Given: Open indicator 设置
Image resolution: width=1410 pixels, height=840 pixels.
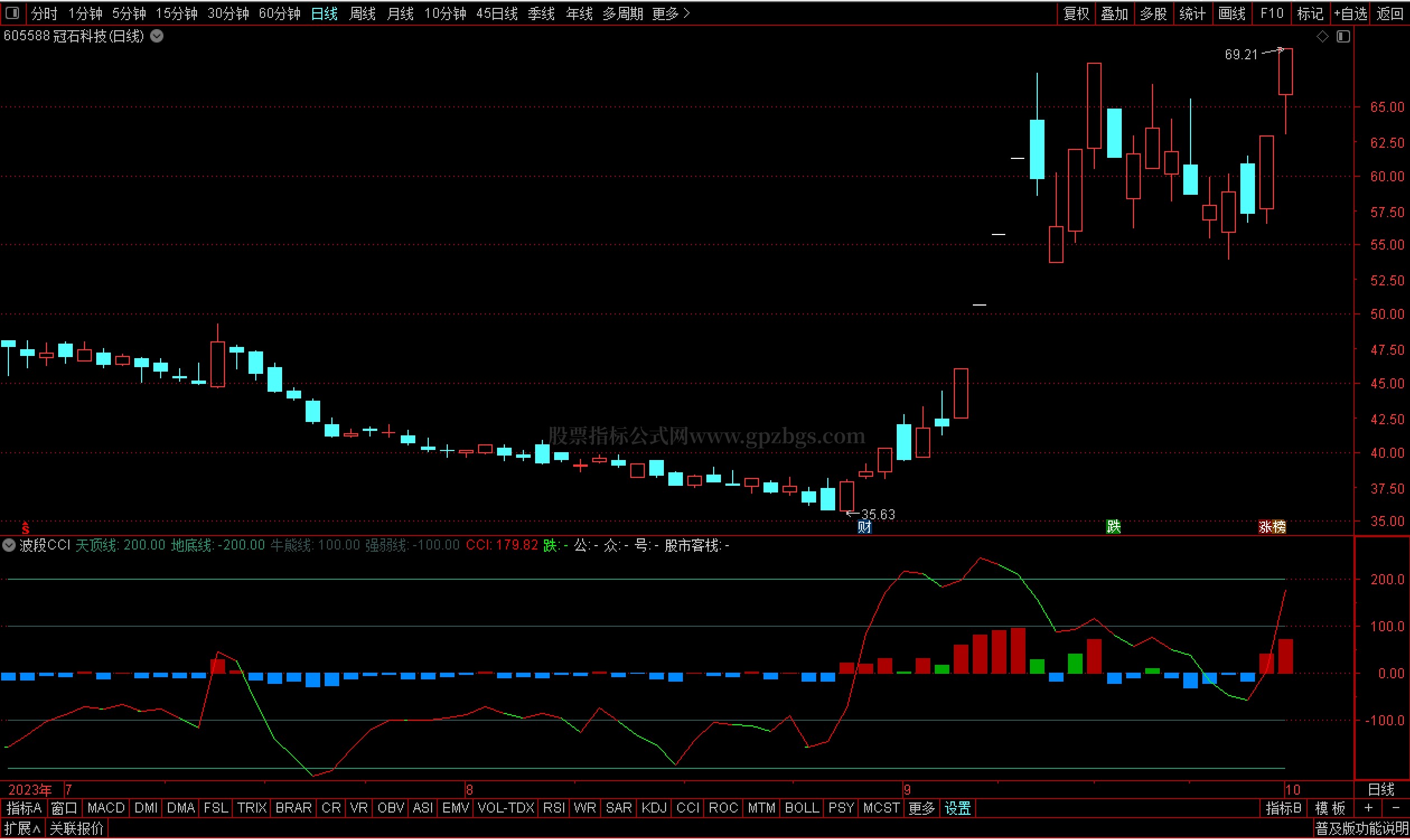Looking at the screenshot, I should click(x=958, y=809).
